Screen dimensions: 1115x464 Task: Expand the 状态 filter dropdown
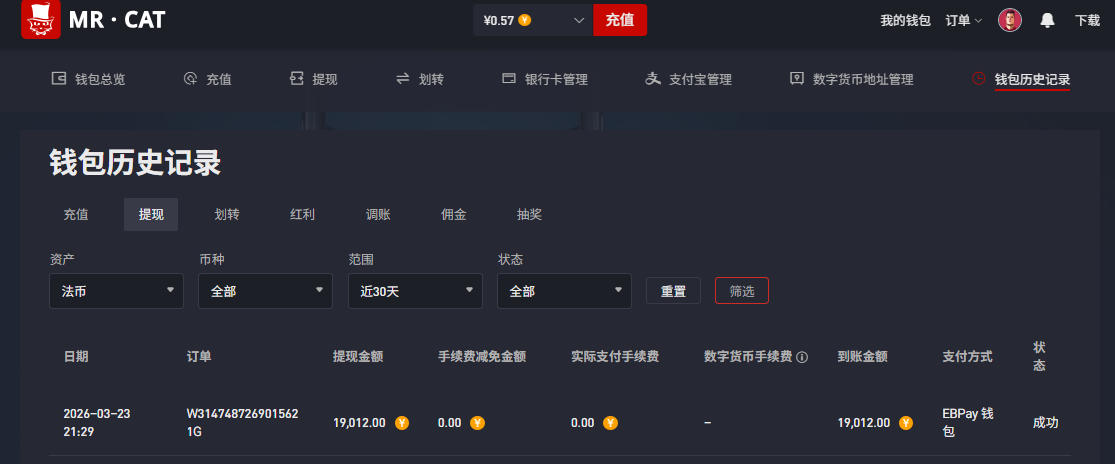tap(564, 291)
